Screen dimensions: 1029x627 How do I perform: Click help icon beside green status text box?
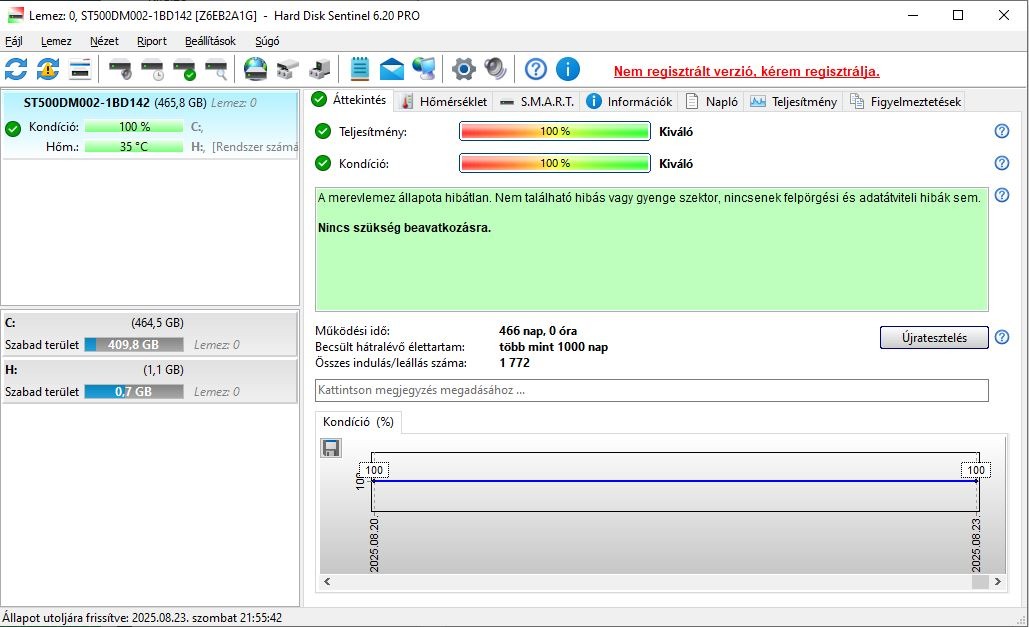(1001, 195)
